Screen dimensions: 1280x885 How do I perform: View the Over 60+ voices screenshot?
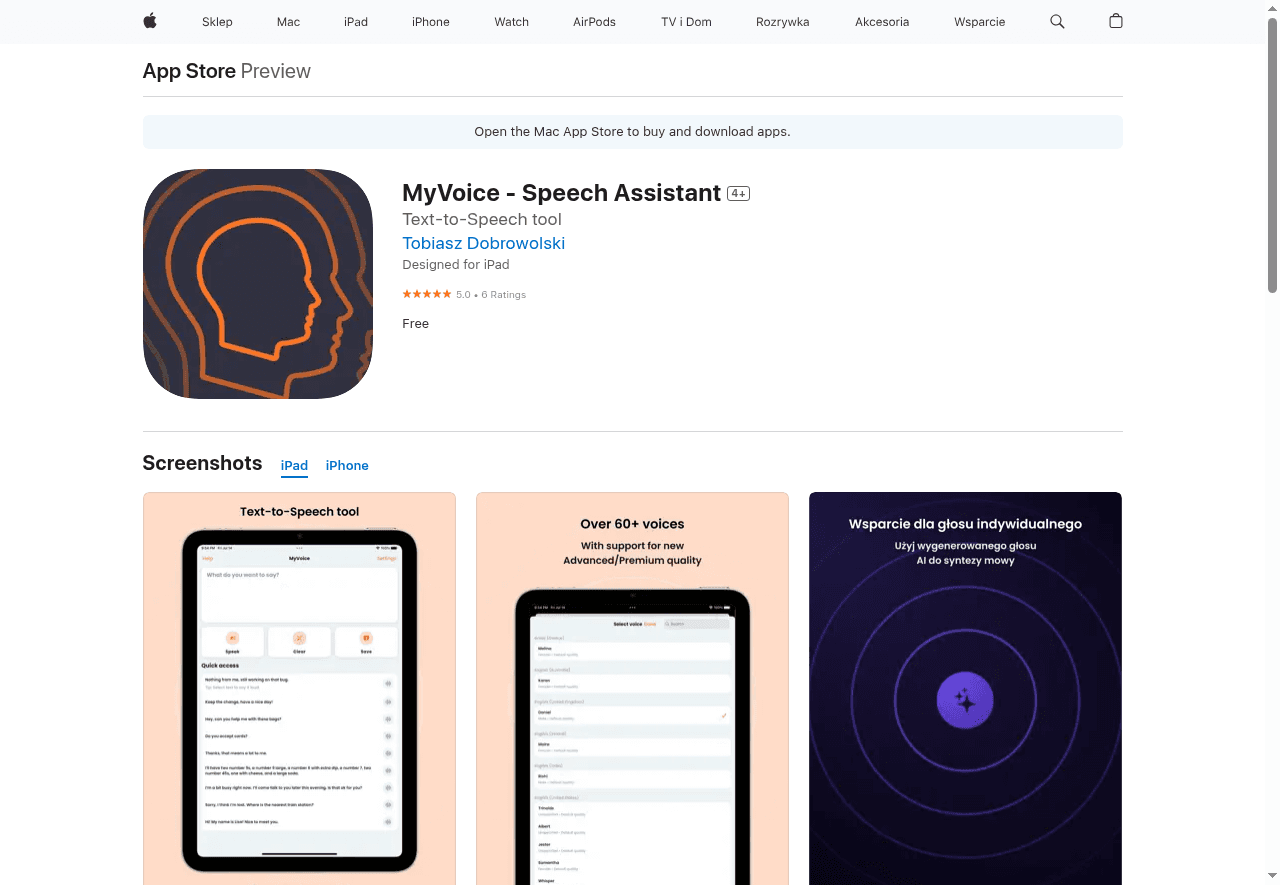point(632,688)
